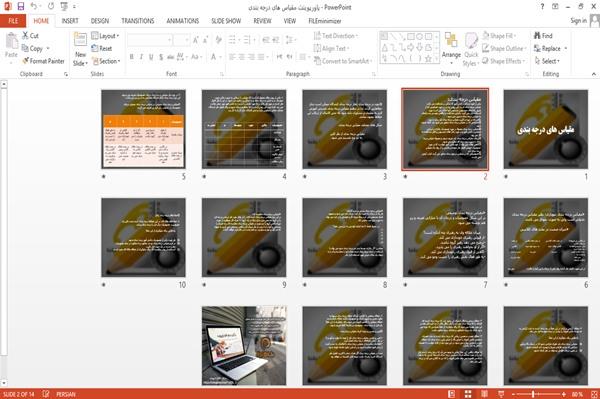600x399 pixels.
Task: Open the Clipboard dialog launcher
Action: point(66,74)
